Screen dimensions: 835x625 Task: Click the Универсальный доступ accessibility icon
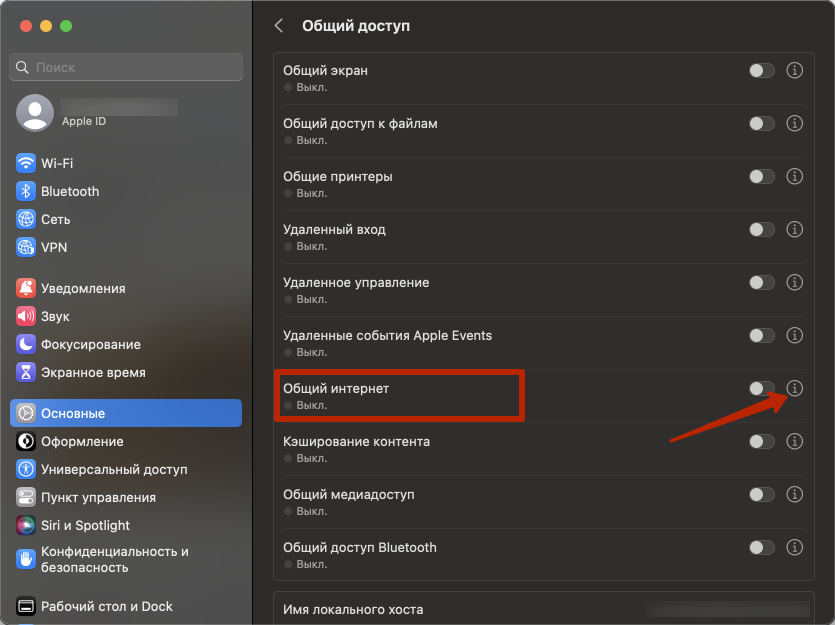[x=26, y=469]
